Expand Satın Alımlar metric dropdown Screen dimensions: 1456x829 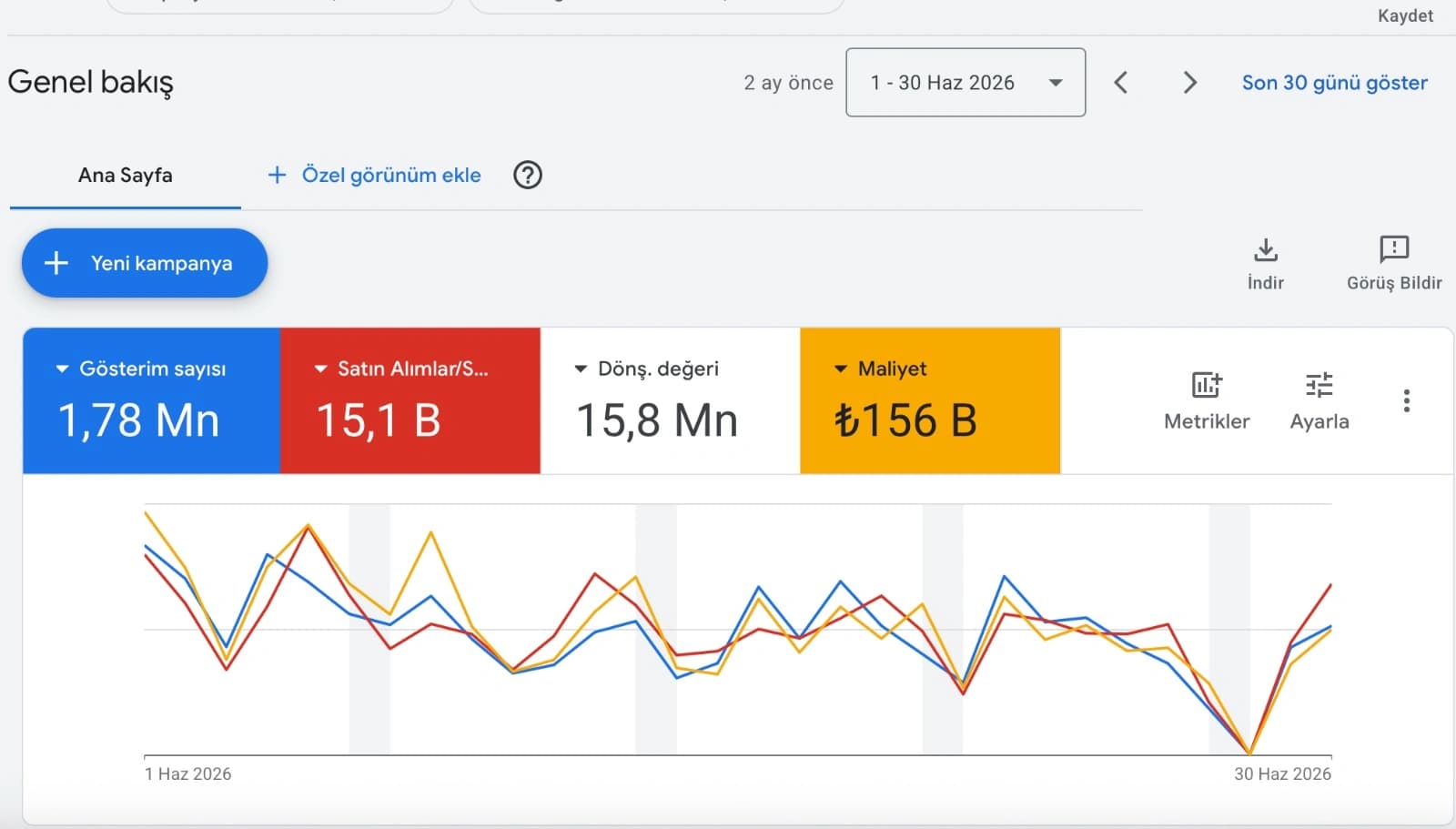(x=320, y=369)
